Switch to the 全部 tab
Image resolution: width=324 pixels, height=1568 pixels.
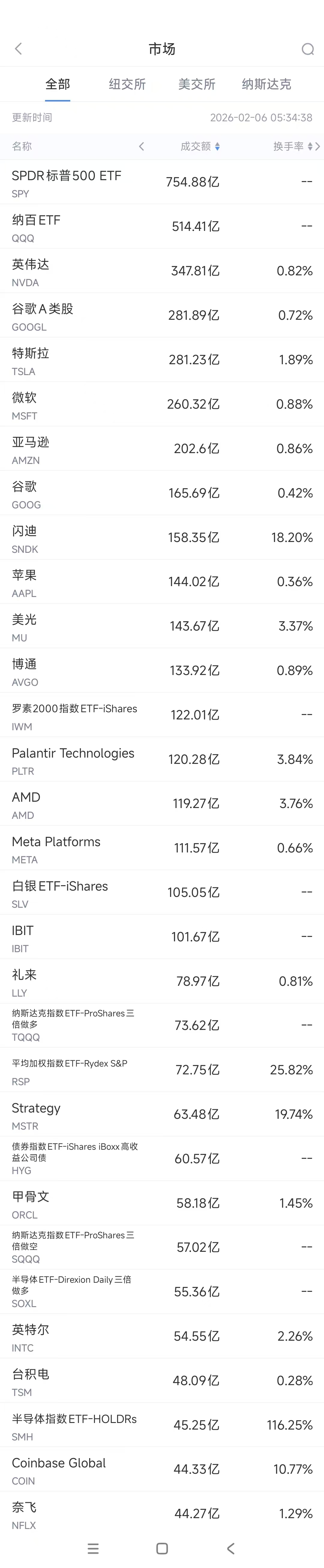58,84
